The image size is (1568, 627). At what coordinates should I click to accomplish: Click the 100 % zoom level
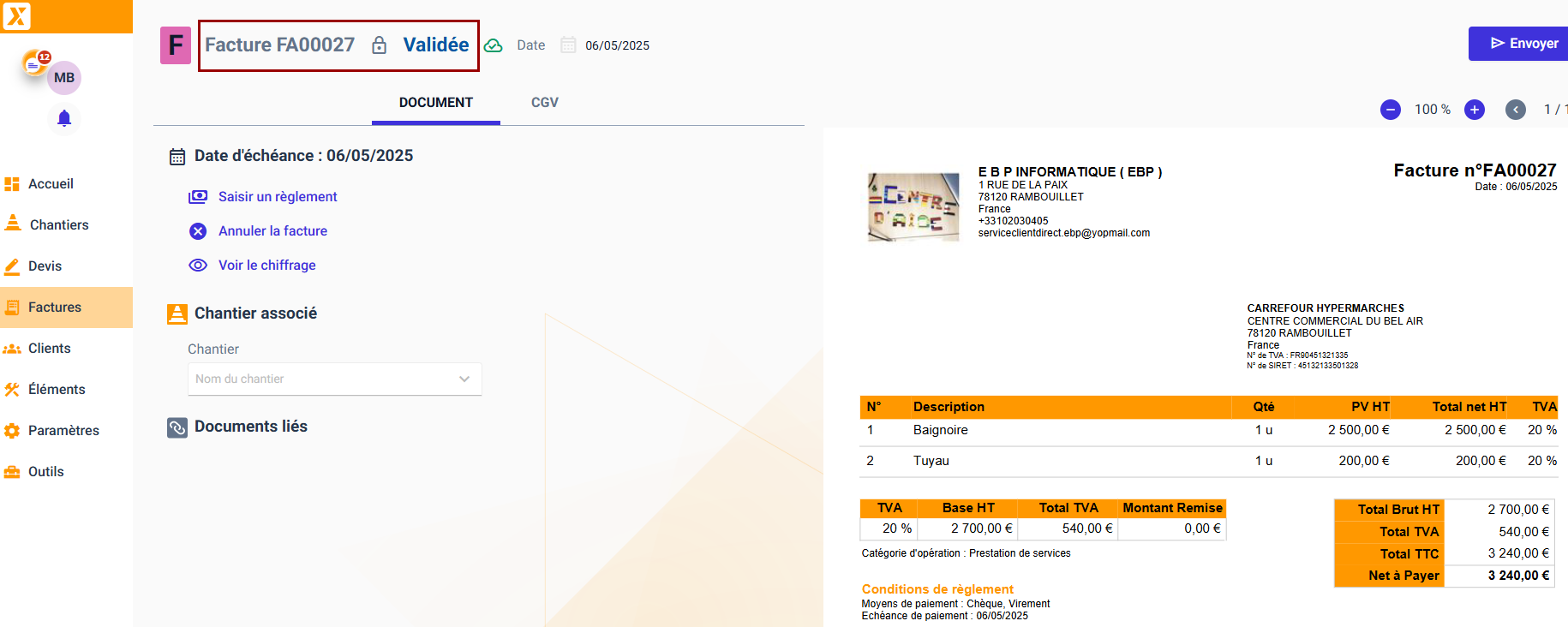pyautogui.click(x=1433, y=110)
